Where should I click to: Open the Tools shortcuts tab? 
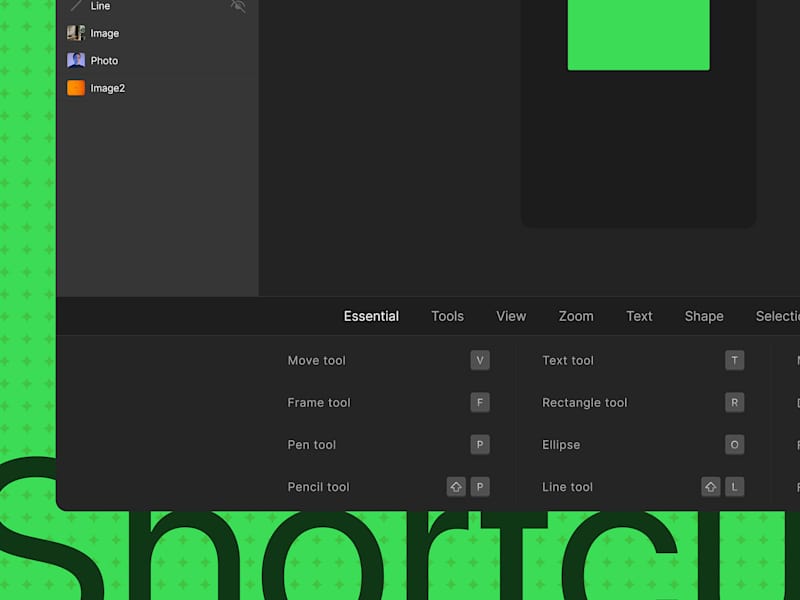[x=447, y=316]
